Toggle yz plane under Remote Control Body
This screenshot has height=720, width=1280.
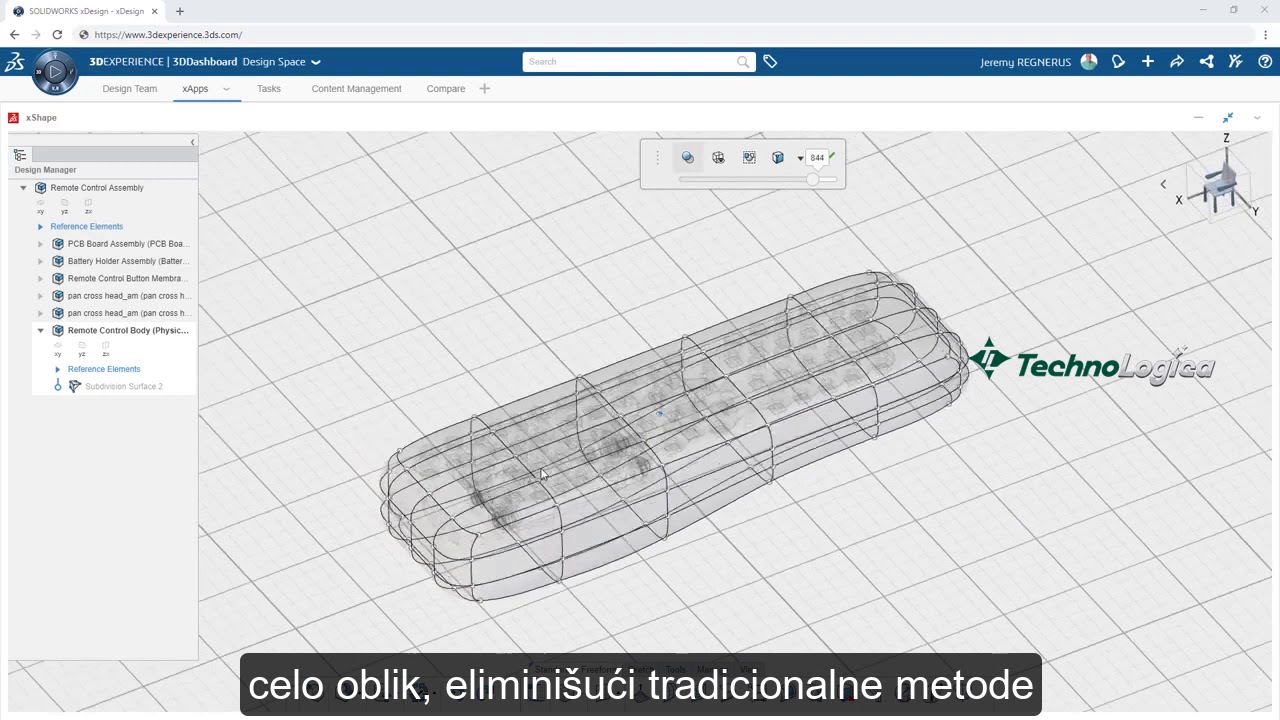[x=82, y=348]
